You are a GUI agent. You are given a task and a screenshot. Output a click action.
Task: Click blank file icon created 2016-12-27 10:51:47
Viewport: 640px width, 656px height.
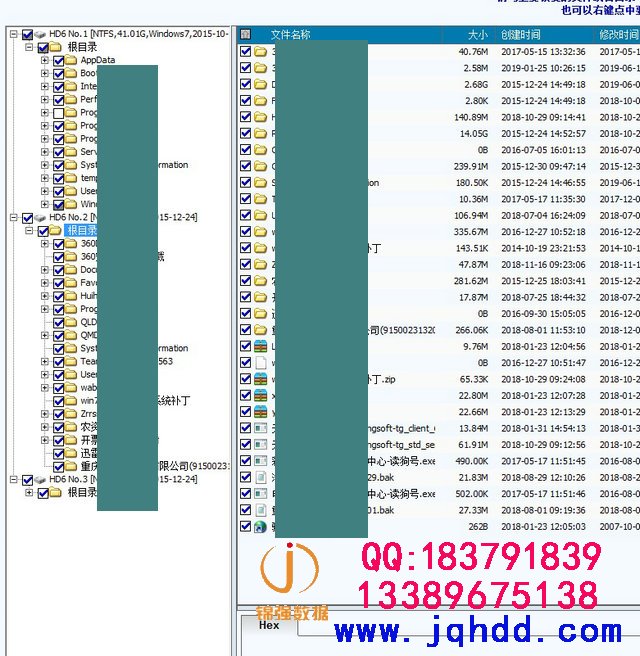click(x=261, y=363)
